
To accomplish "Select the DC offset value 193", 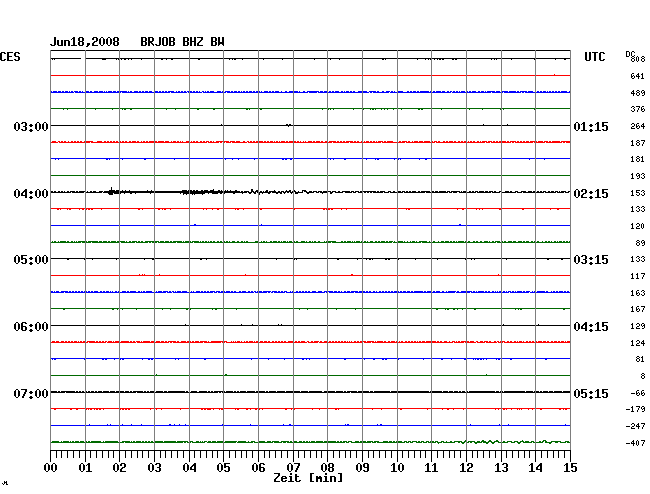I will [x=638, y=177].
